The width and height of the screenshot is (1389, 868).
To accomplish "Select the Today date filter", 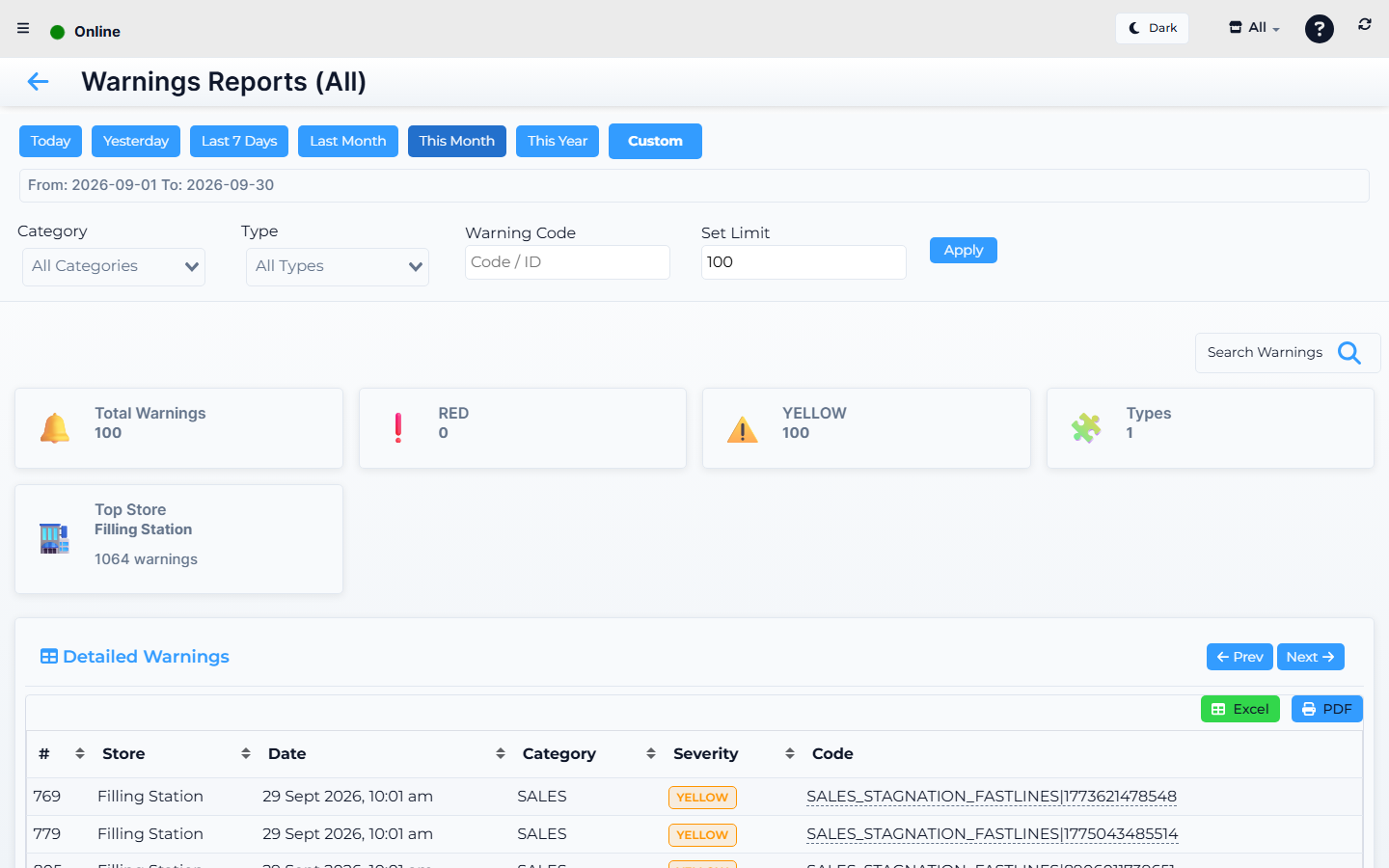I will 50,141.
